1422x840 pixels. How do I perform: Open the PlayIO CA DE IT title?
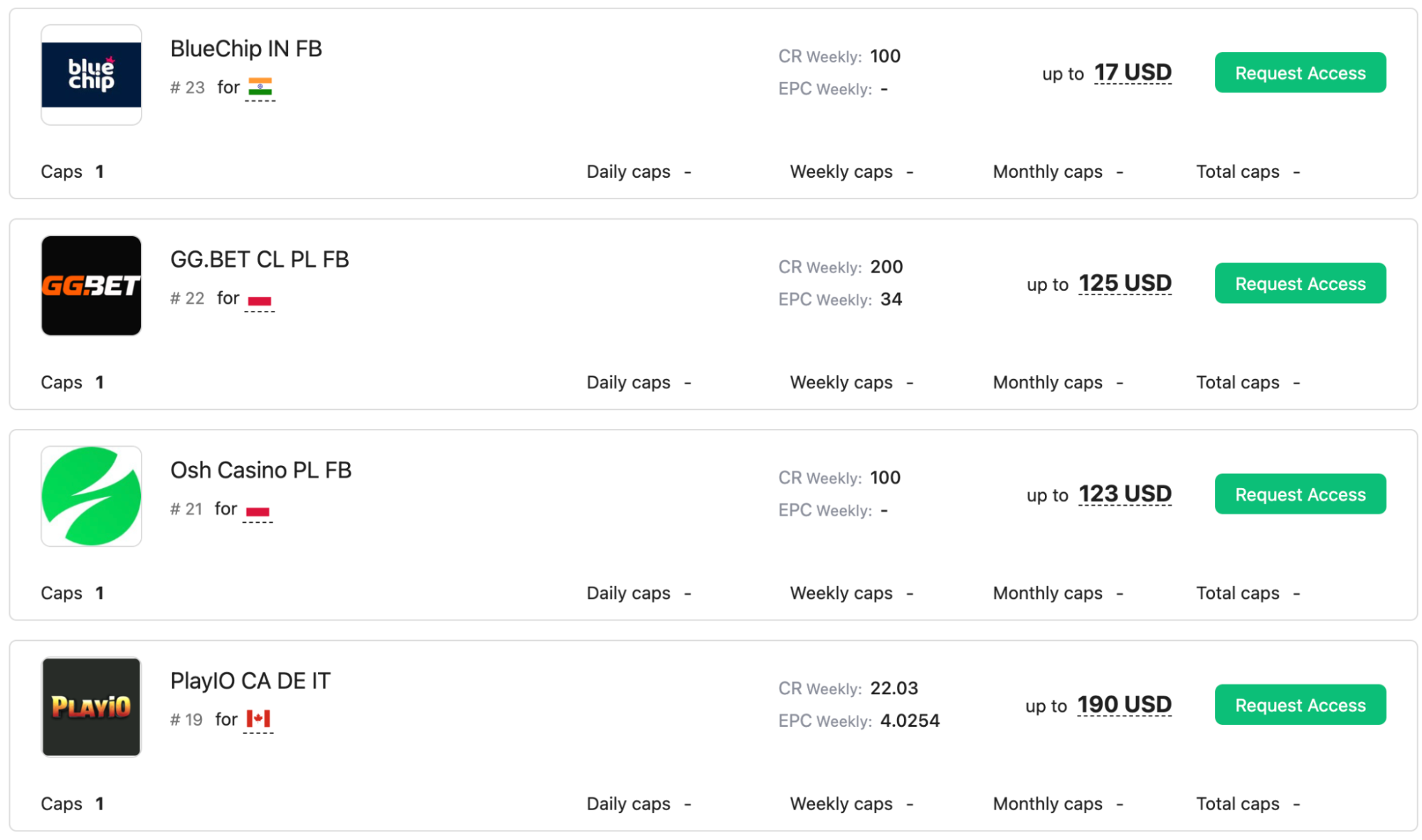[x=250, y=681]
